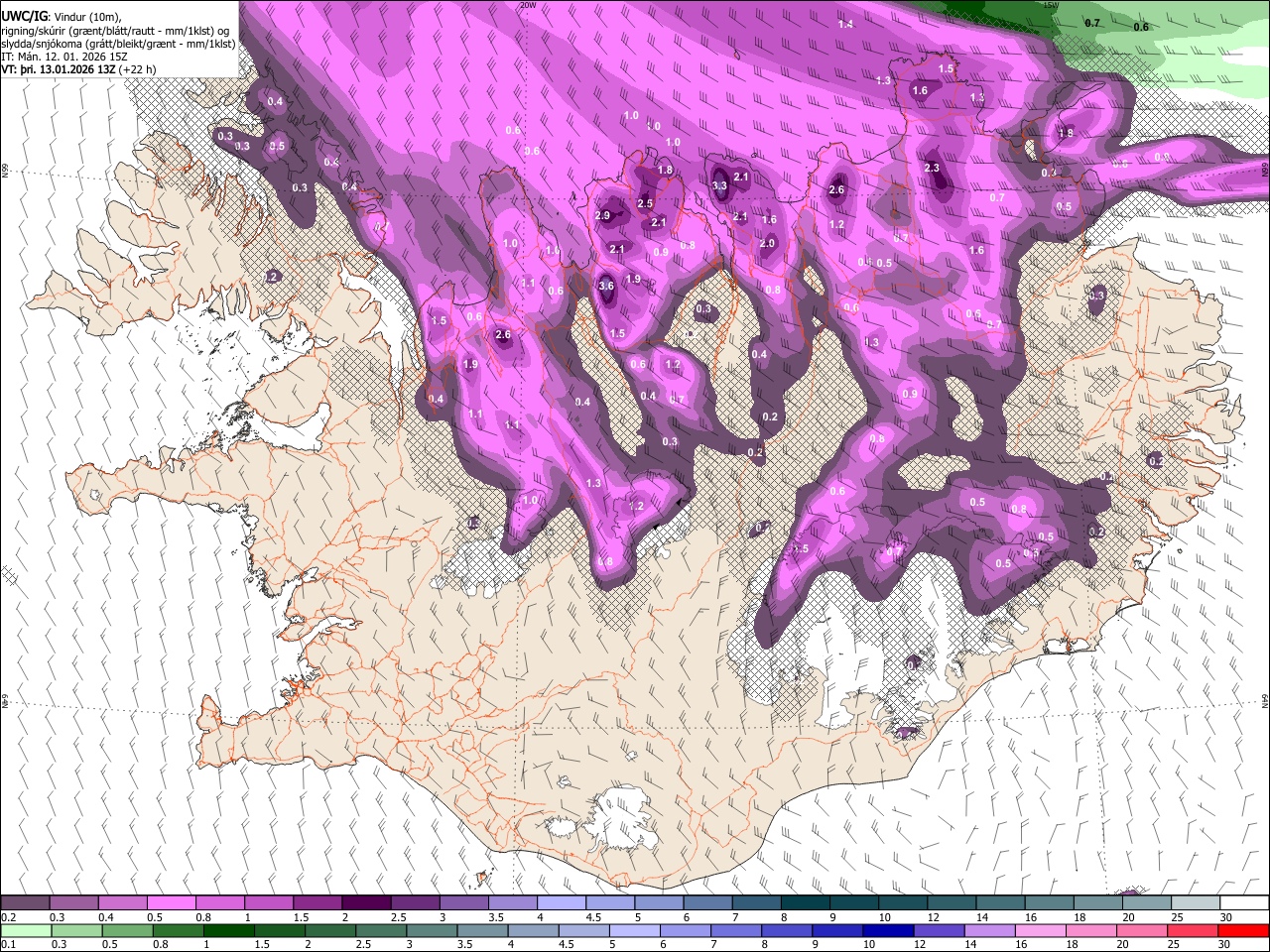This screenshot has width=1270, height=952.
Task: Click the '3.3' precipitation value on the map
Action: point(719,185)
